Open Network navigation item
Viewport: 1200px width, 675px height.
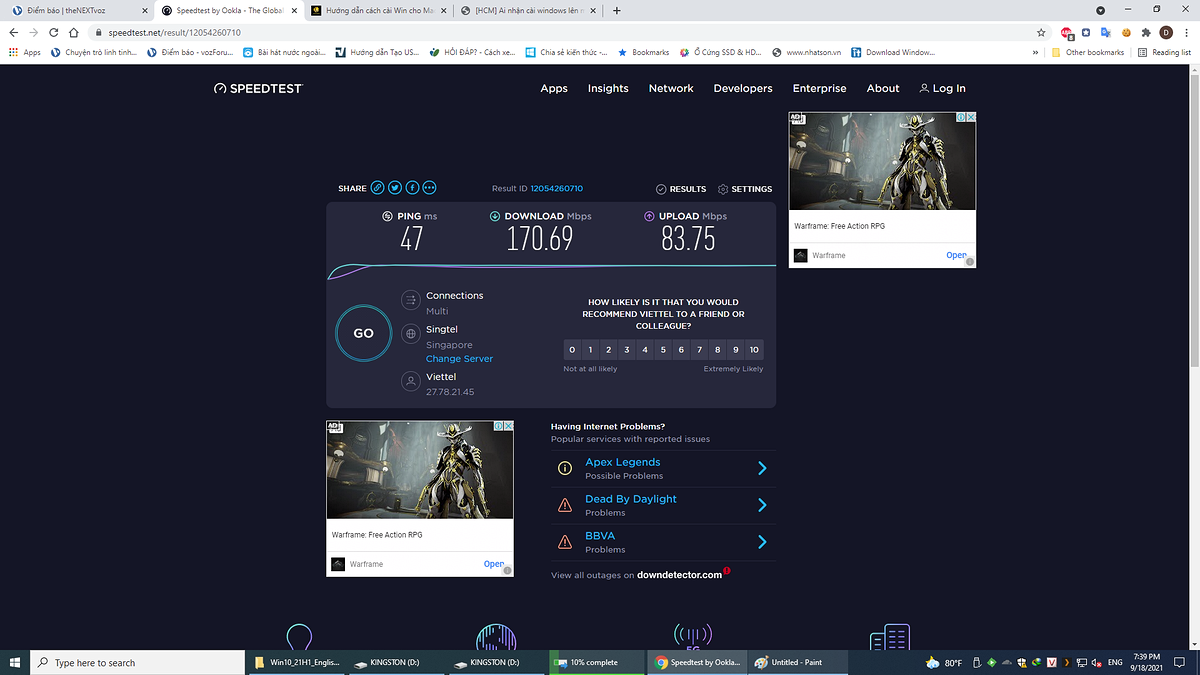click(671, 88)
